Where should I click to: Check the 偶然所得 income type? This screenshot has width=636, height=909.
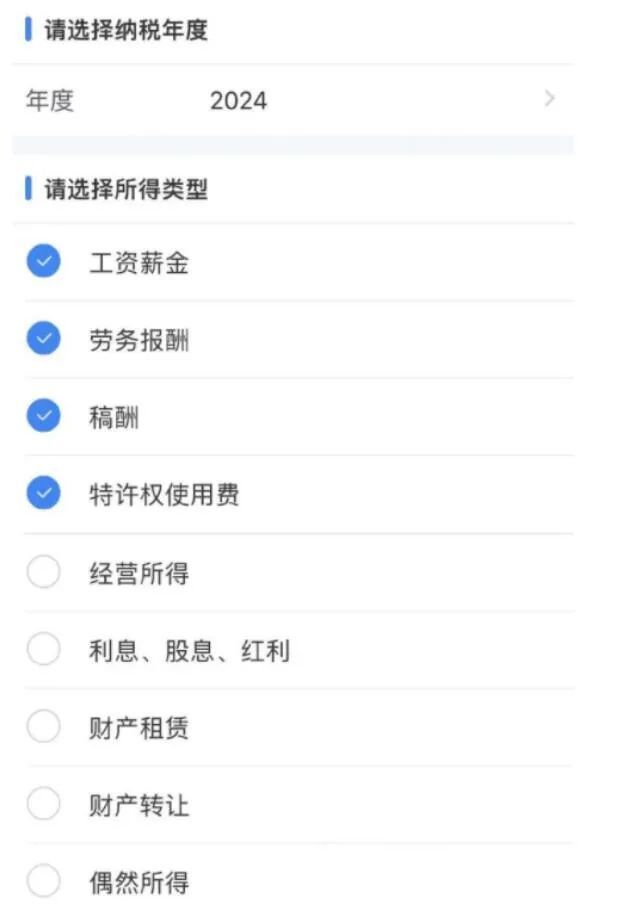click(44, 882)
